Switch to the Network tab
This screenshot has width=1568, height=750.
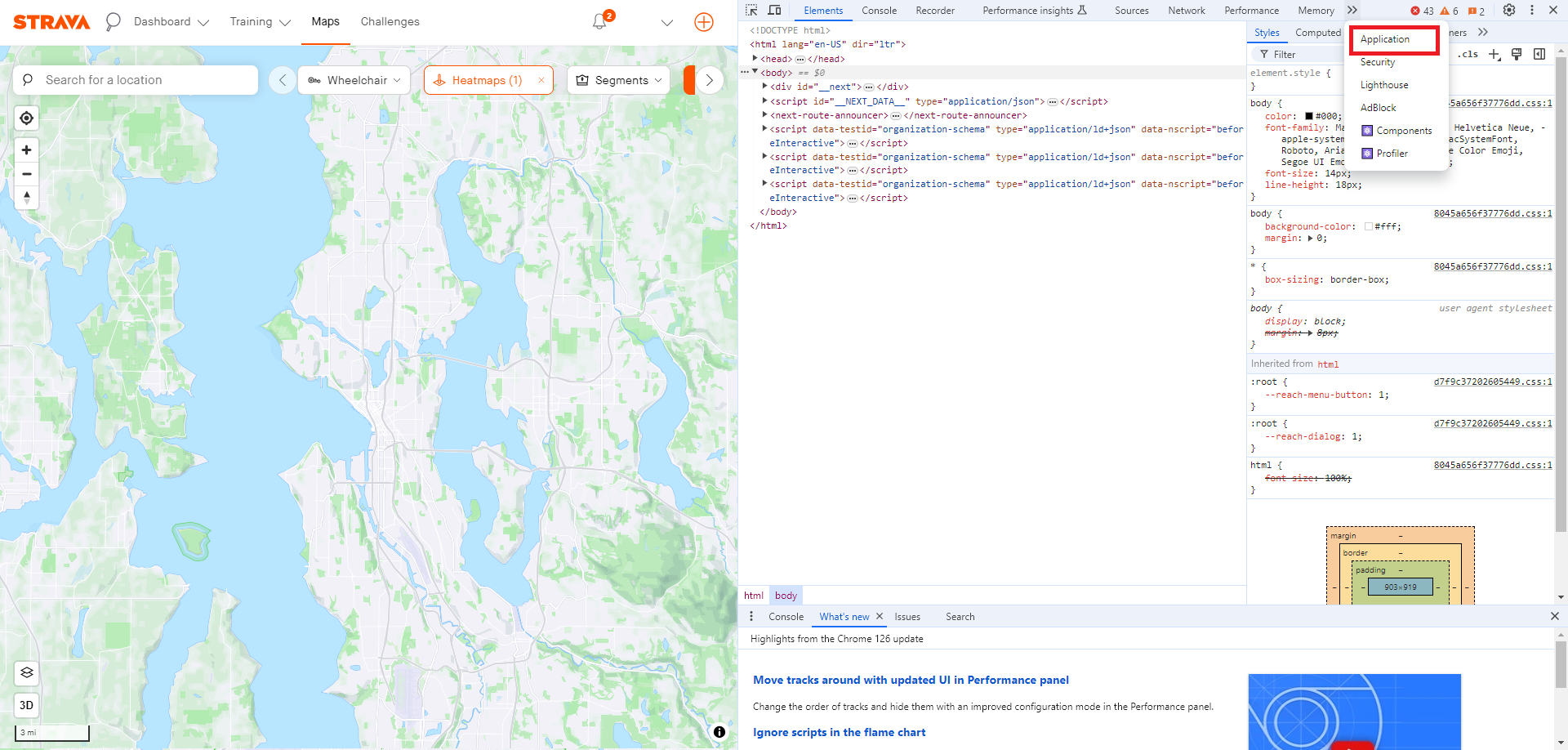(x=1187, y=11)
